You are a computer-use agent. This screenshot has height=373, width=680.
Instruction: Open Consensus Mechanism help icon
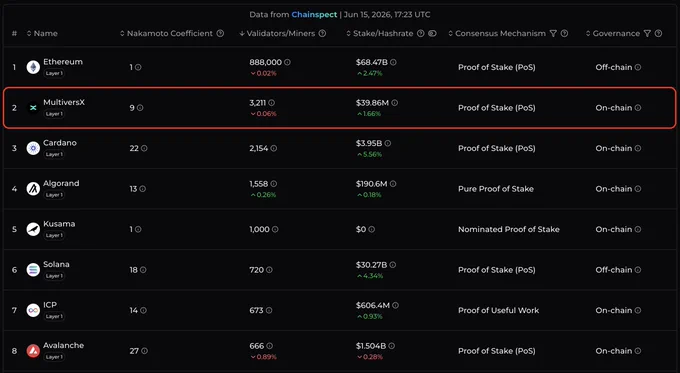click(x=564, y=33)
